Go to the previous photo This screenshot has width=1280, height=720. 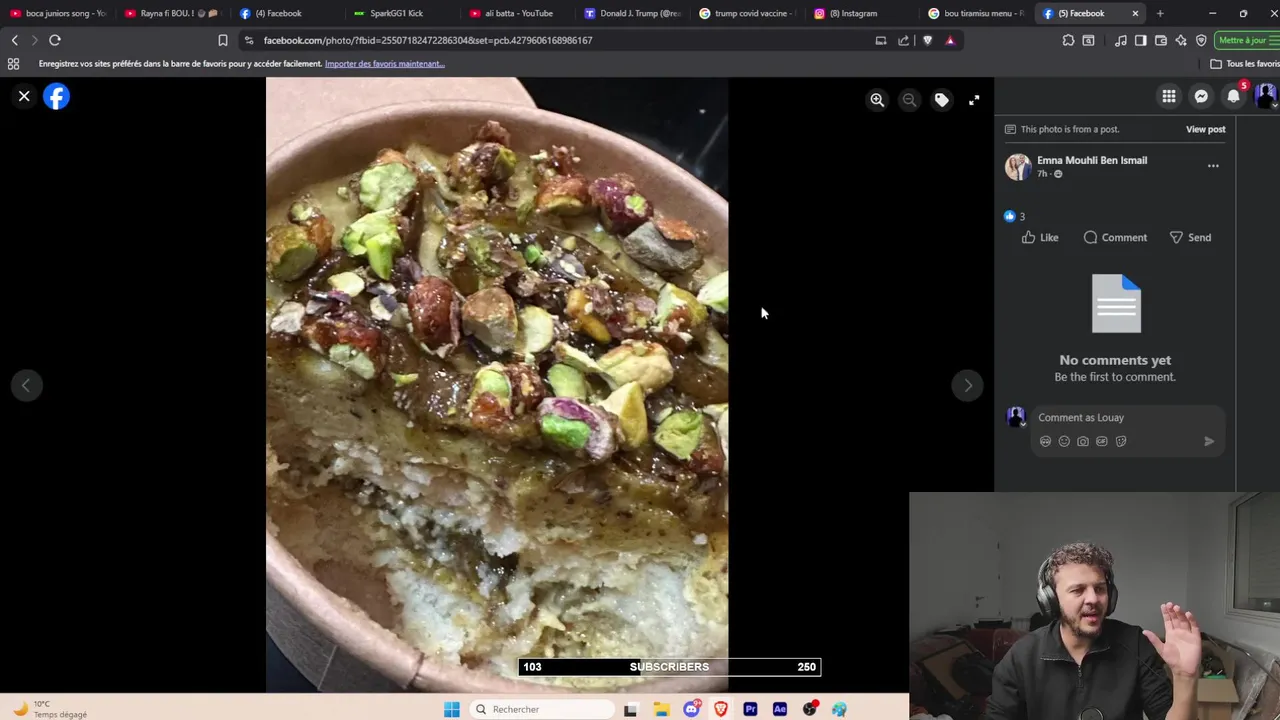26,385
